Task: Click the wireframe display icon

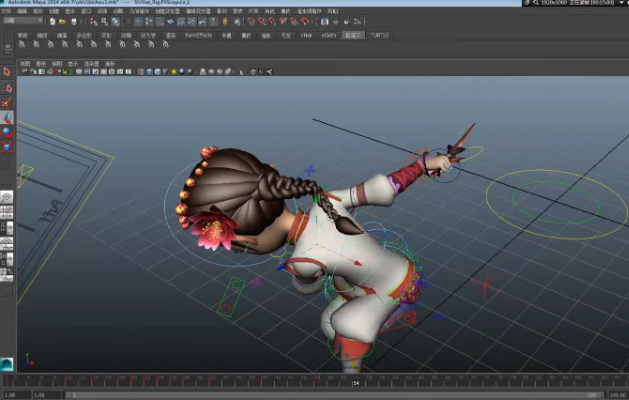Action: (141, 72)
